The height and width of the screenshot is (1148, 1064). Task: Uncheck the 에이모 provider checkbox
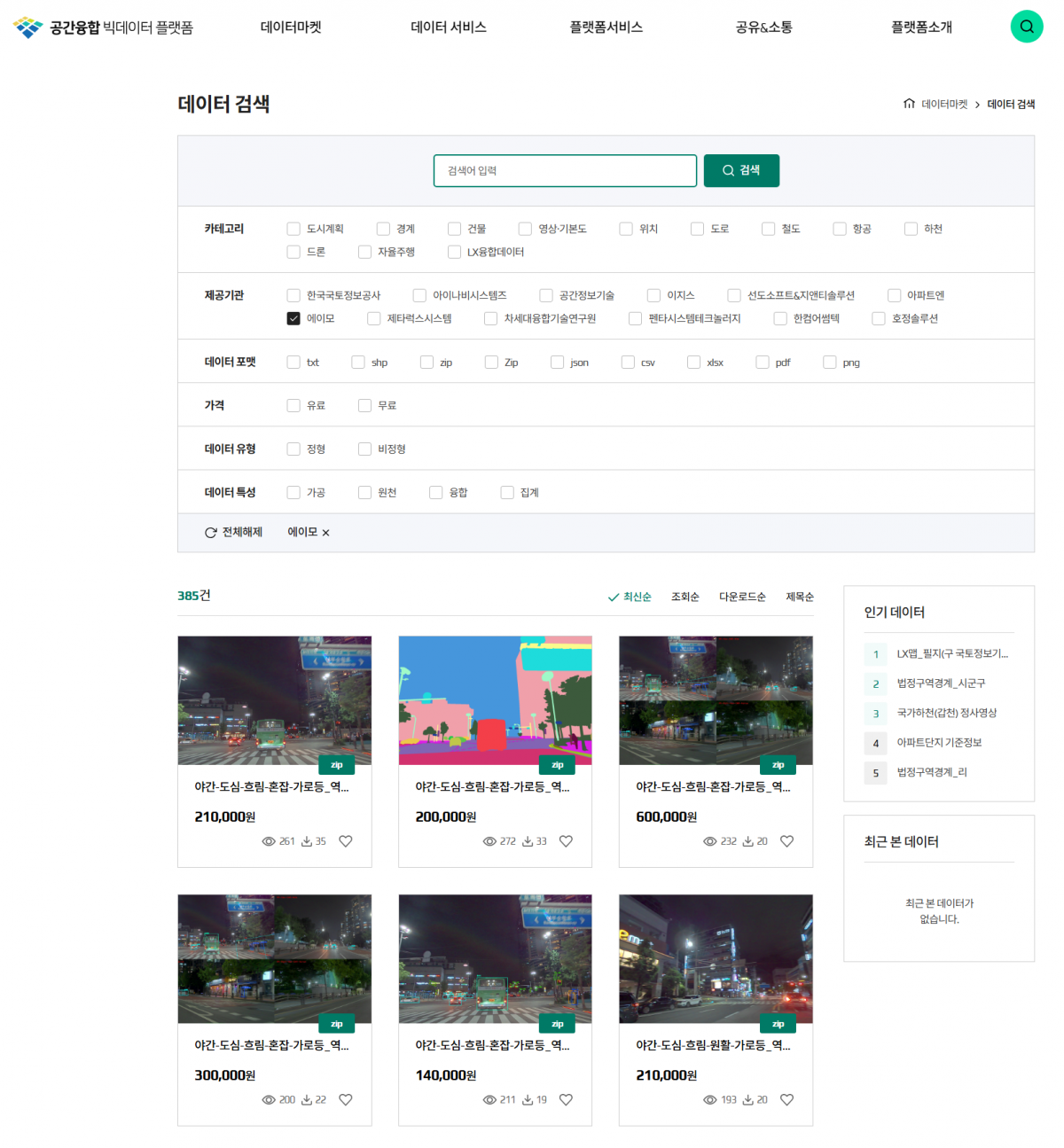(x=293, y=318)
